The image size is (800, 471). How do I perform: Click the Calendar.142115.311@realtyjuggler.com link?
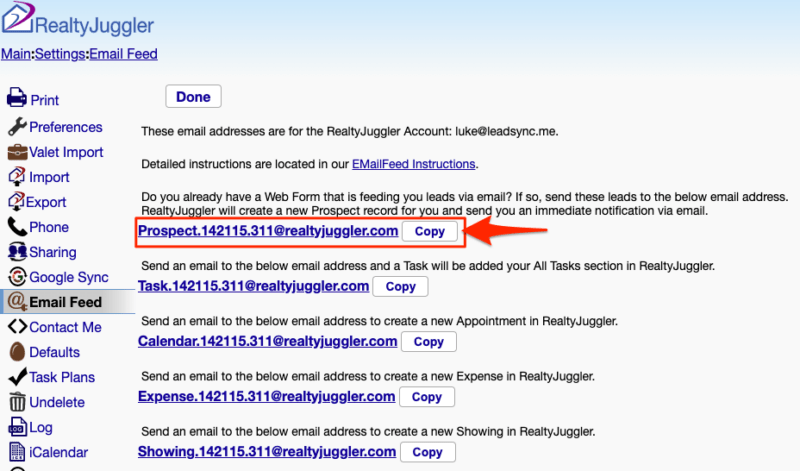(x=267, y=341)
